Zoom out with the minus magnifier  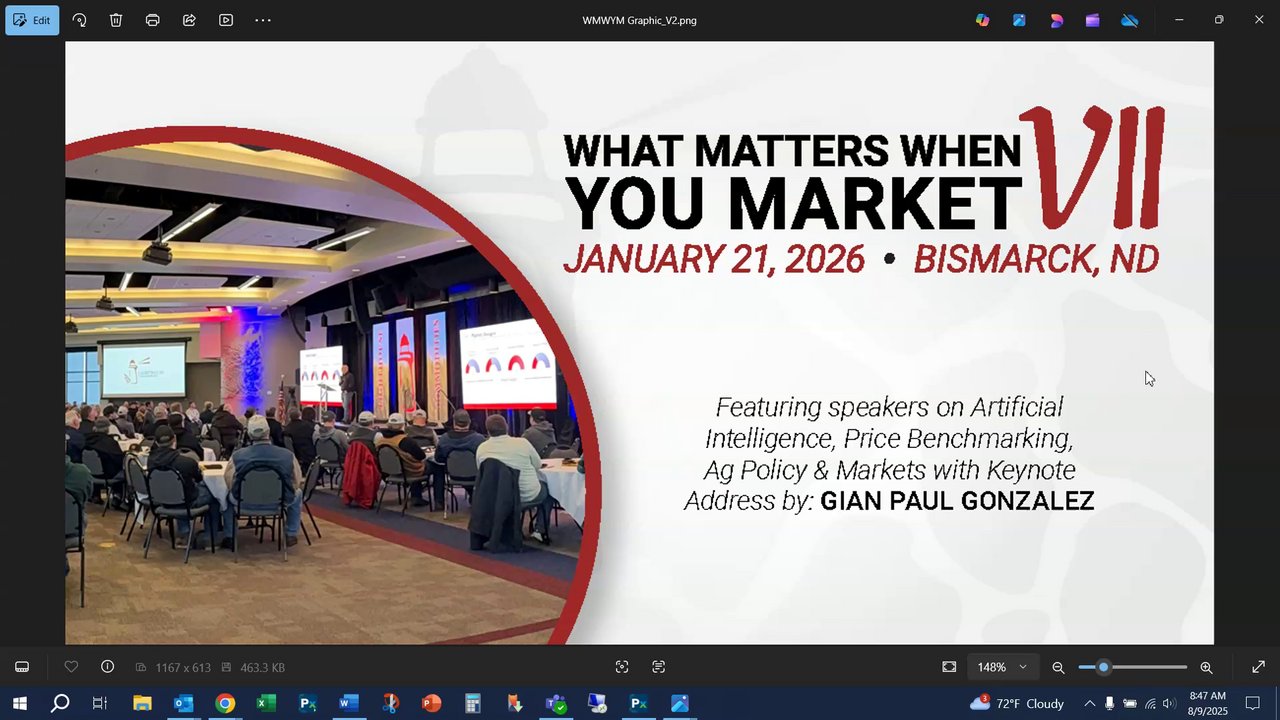1058,667
